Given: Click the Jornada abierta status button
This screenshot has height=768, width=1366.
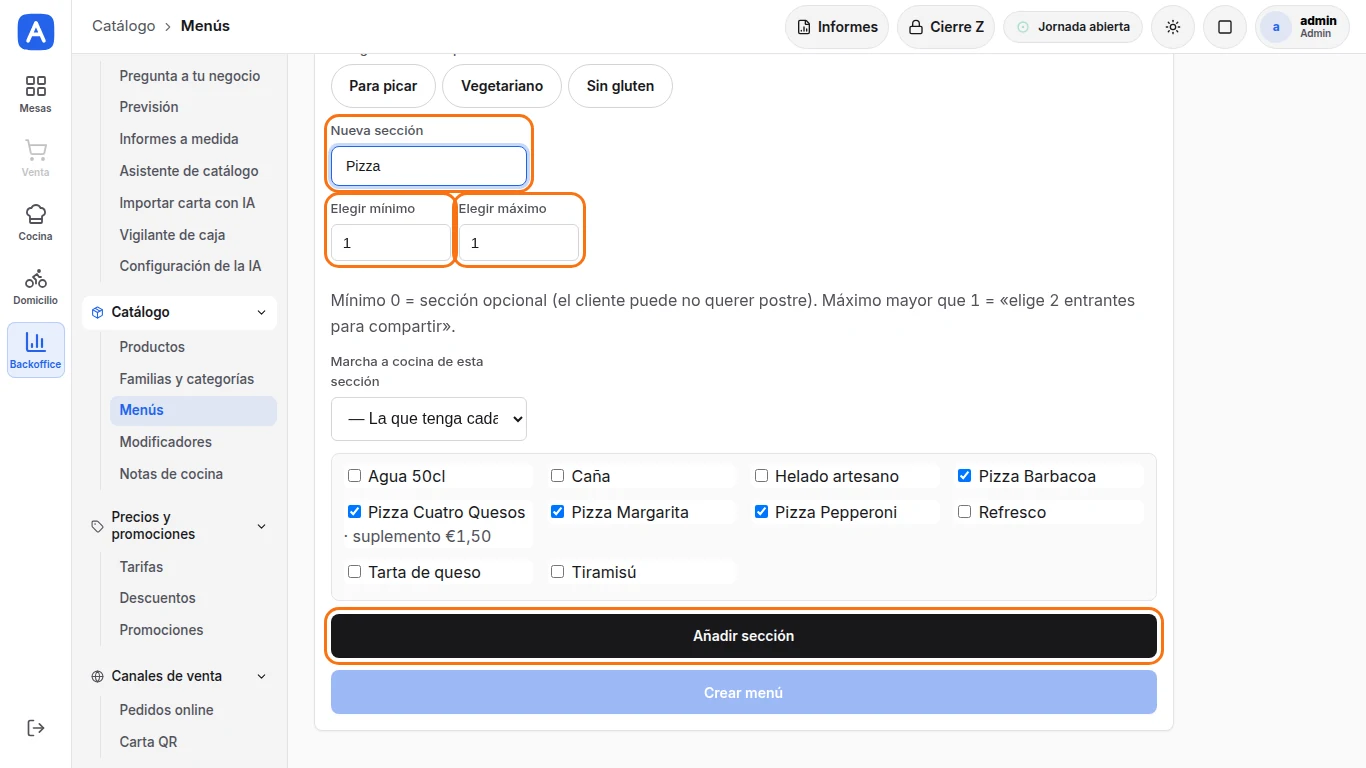Looking at the screenshot, I should (1073, 27).
